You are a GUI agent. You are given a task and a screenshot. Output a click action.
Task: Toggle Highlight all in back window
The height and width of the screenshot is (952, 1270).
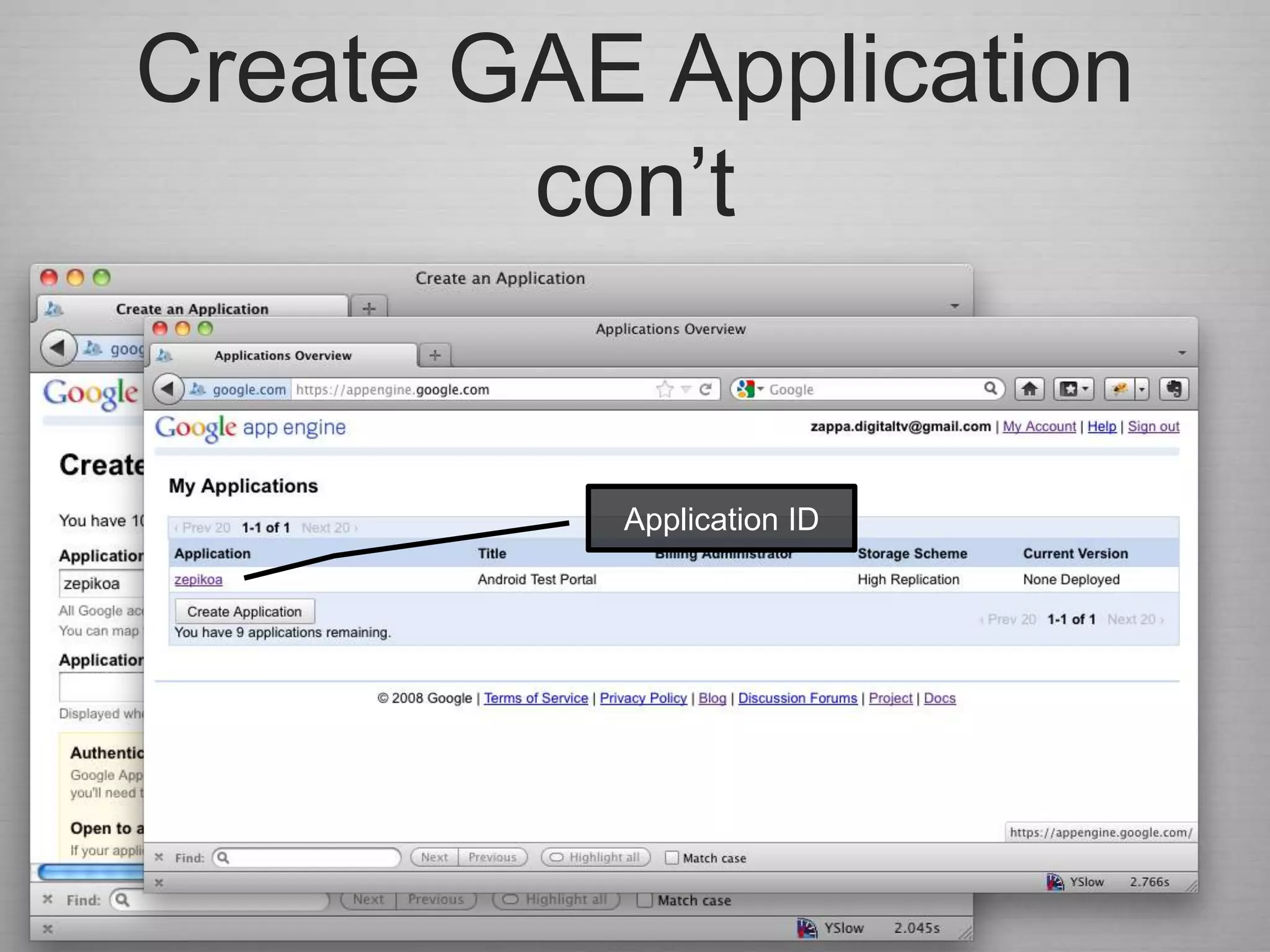pyautogui.click(x=556, y=899)
